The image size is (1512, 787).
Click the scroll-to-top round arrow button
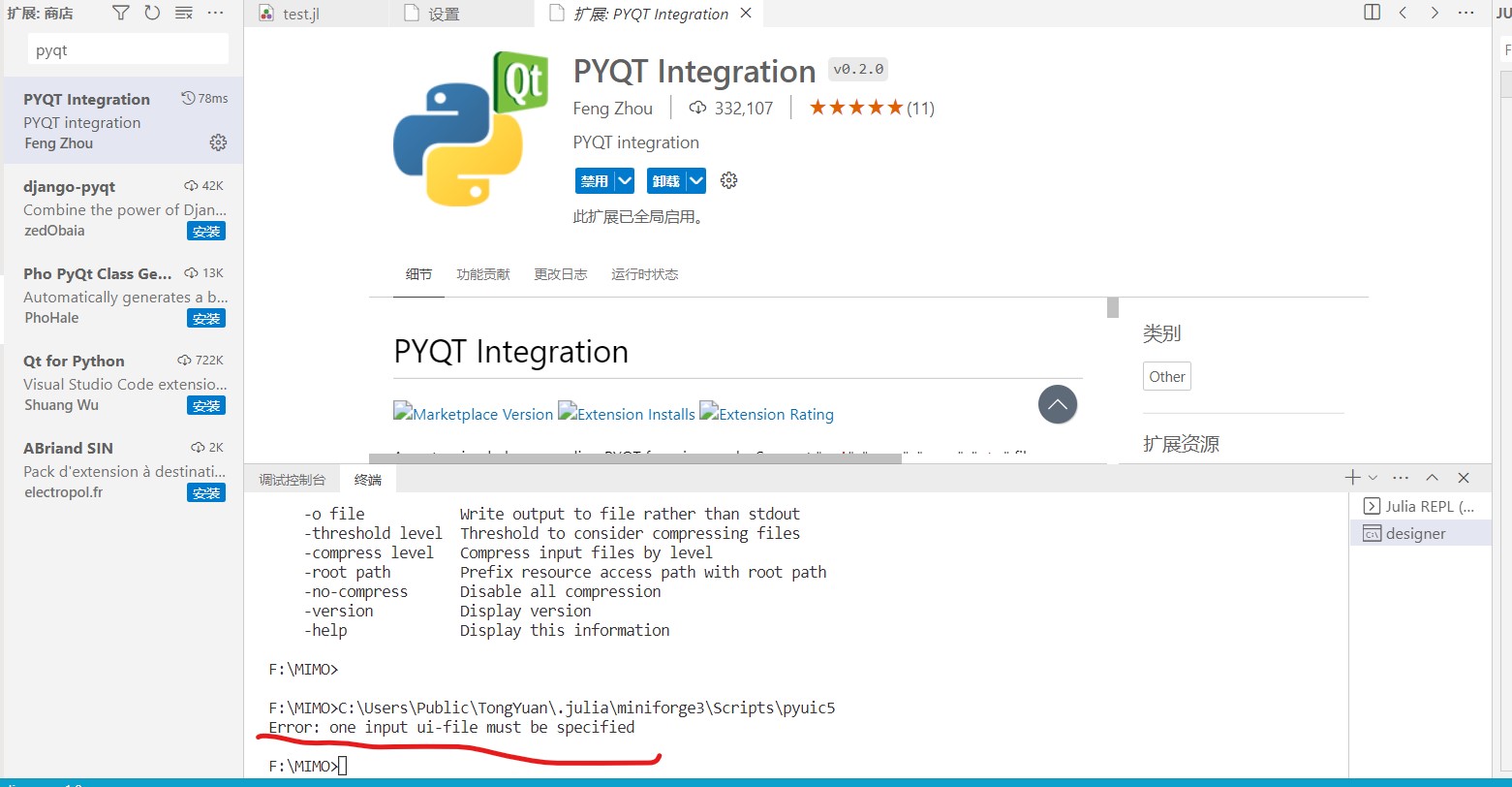pyautogui.click(x=1058, y=404)
